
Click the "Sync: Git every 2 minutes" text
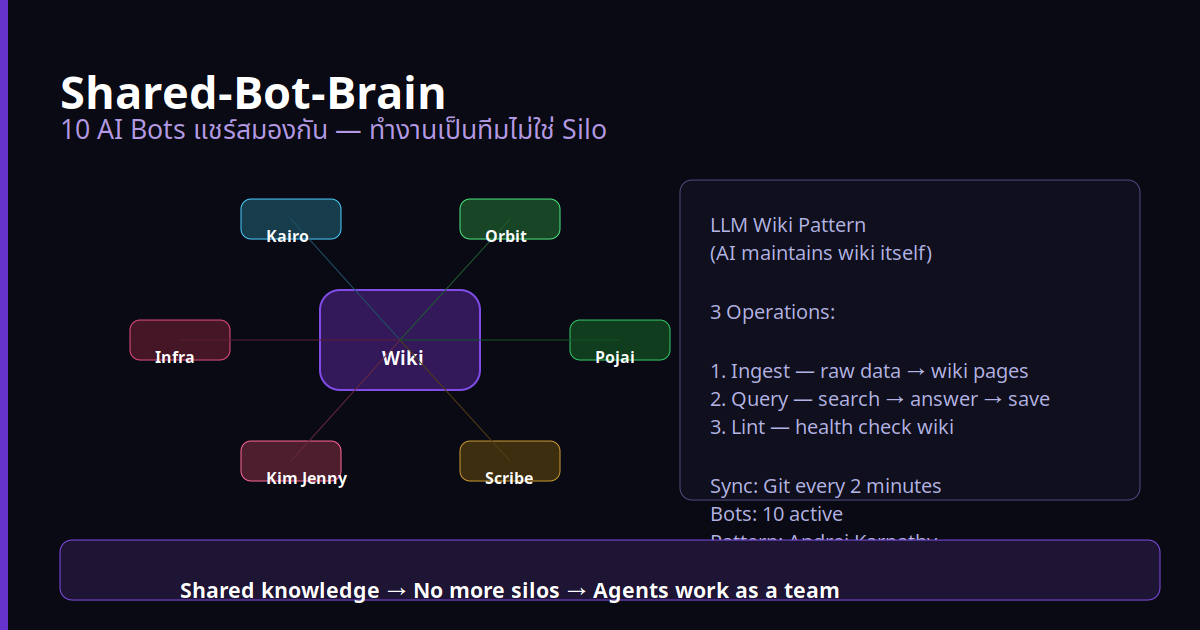pyautogui.click(x=825, y=486)
